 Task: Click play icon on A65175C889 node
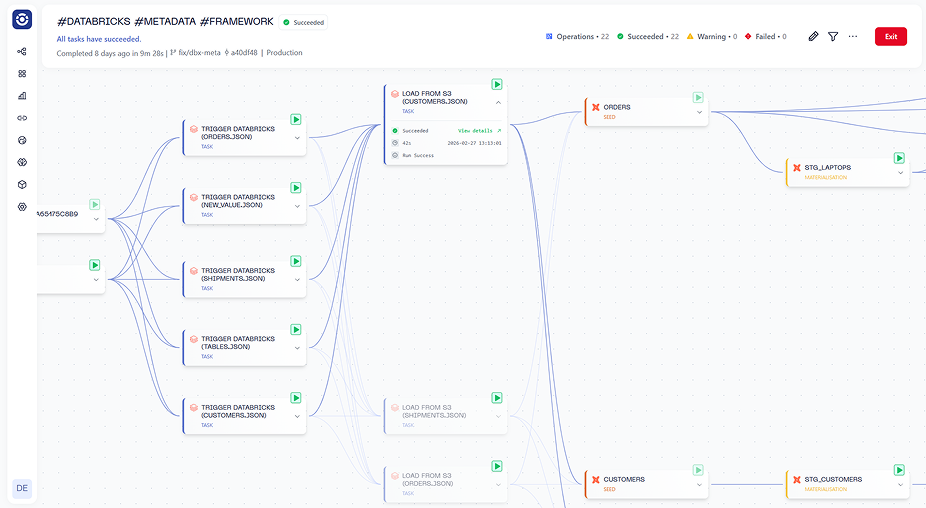[x=94, y=204]
